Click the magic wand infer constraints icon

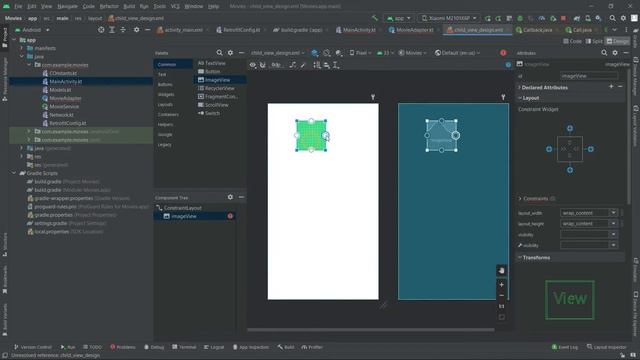click(303, 65)
